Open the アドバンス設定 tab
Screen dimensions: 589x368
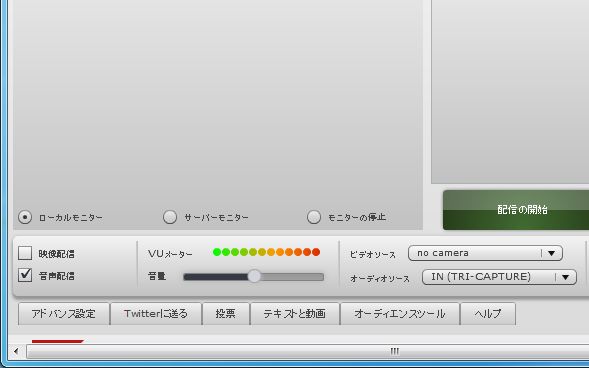click(x=63, y=314)
